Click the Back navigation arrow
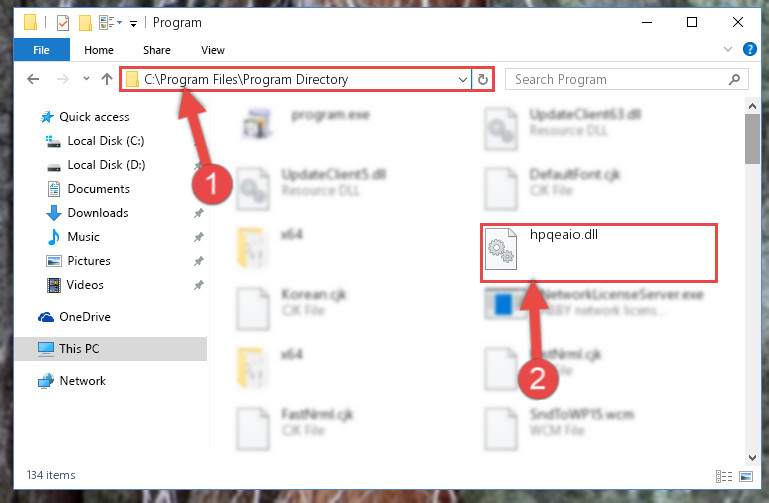This screenshot has width=769, height=503. pyautogui.click(x=33, y=79)
